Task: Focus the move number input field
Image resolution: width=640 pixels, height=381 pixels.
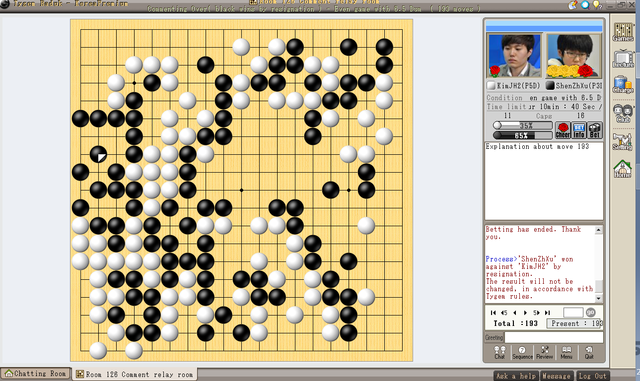Action: 573,312
